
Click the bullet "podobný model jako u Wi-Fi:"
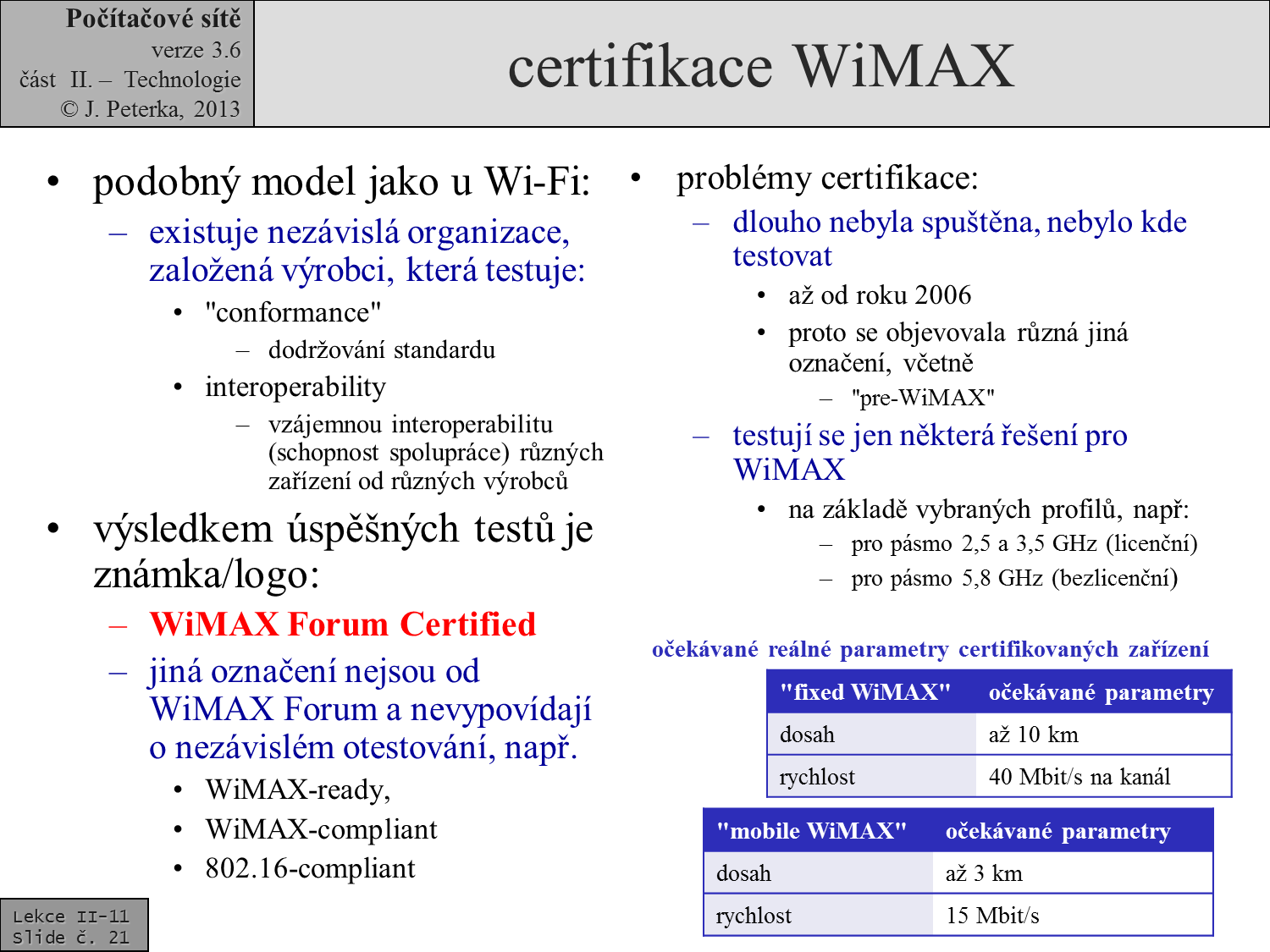(342, 182)
